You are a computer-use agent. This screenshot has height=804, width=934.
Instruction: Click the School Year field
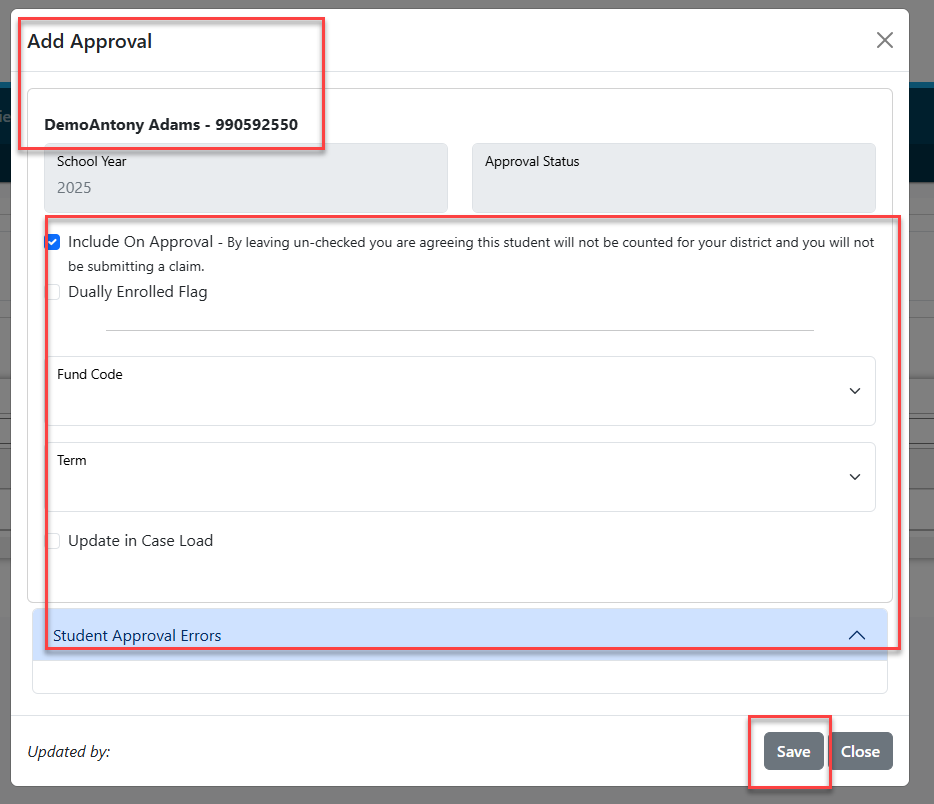246,177
